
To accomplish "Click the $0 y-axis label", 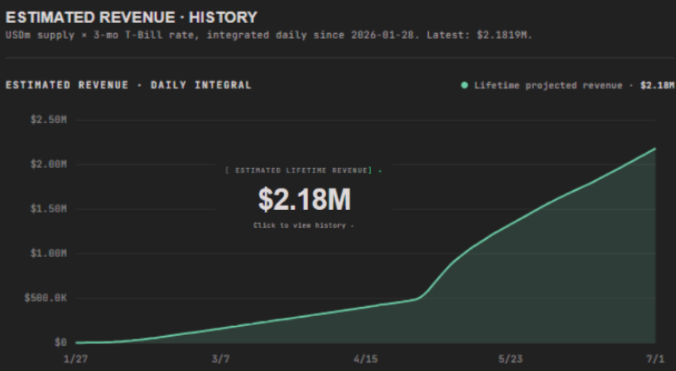I will coord(61,343).
